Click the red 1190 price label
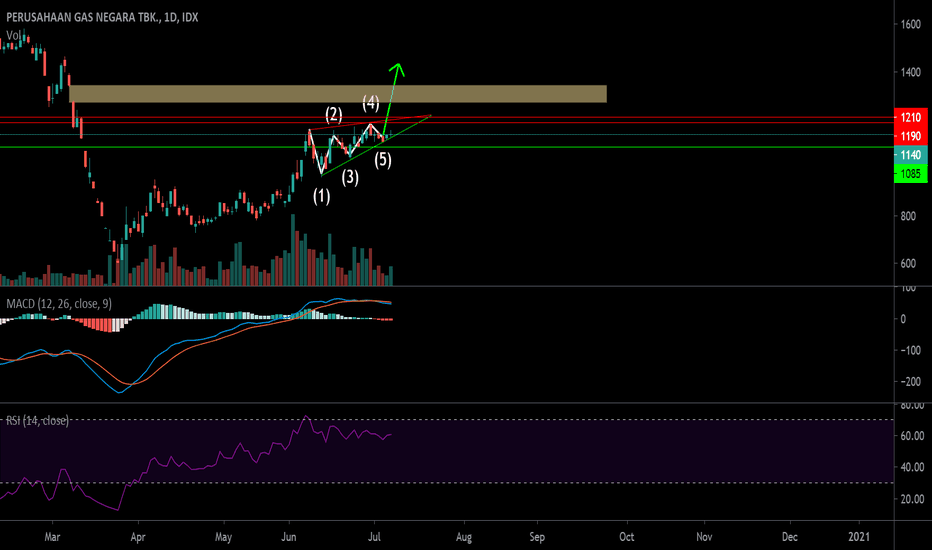 coord(911,136)
